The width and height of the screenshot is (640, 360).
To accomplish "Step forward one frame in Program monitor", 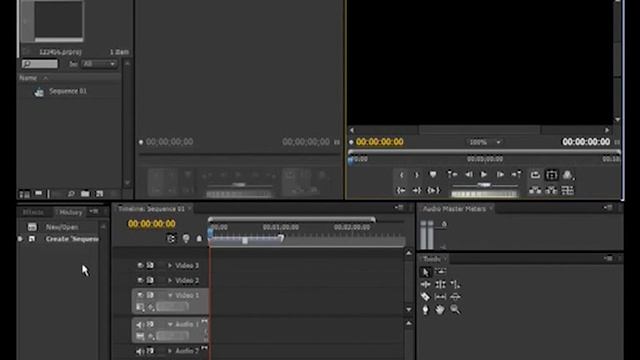I will [x=500, y=175].
